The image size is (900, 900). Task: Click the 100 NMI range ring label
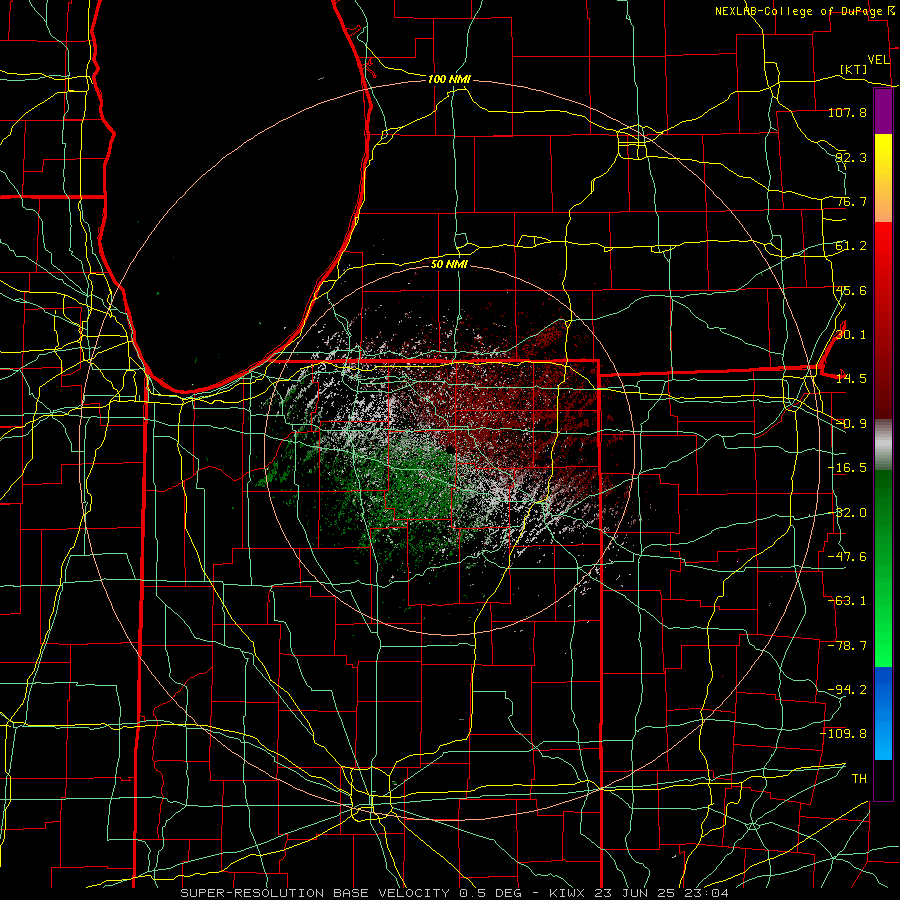pyautogui.click(x=449, y=79)
